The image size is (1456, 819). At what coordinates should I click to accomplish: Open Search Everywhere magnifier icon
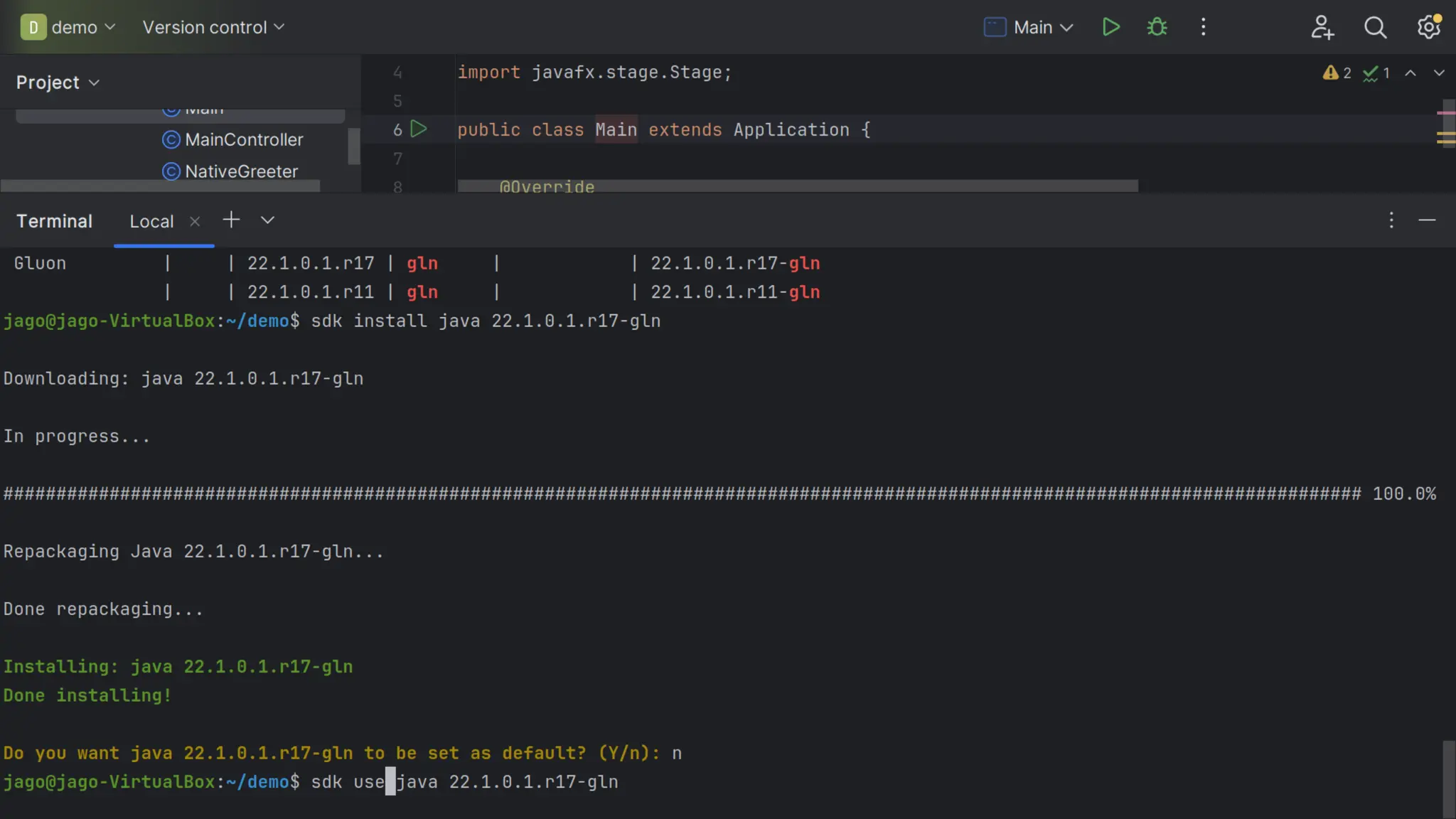[1375, 27]
